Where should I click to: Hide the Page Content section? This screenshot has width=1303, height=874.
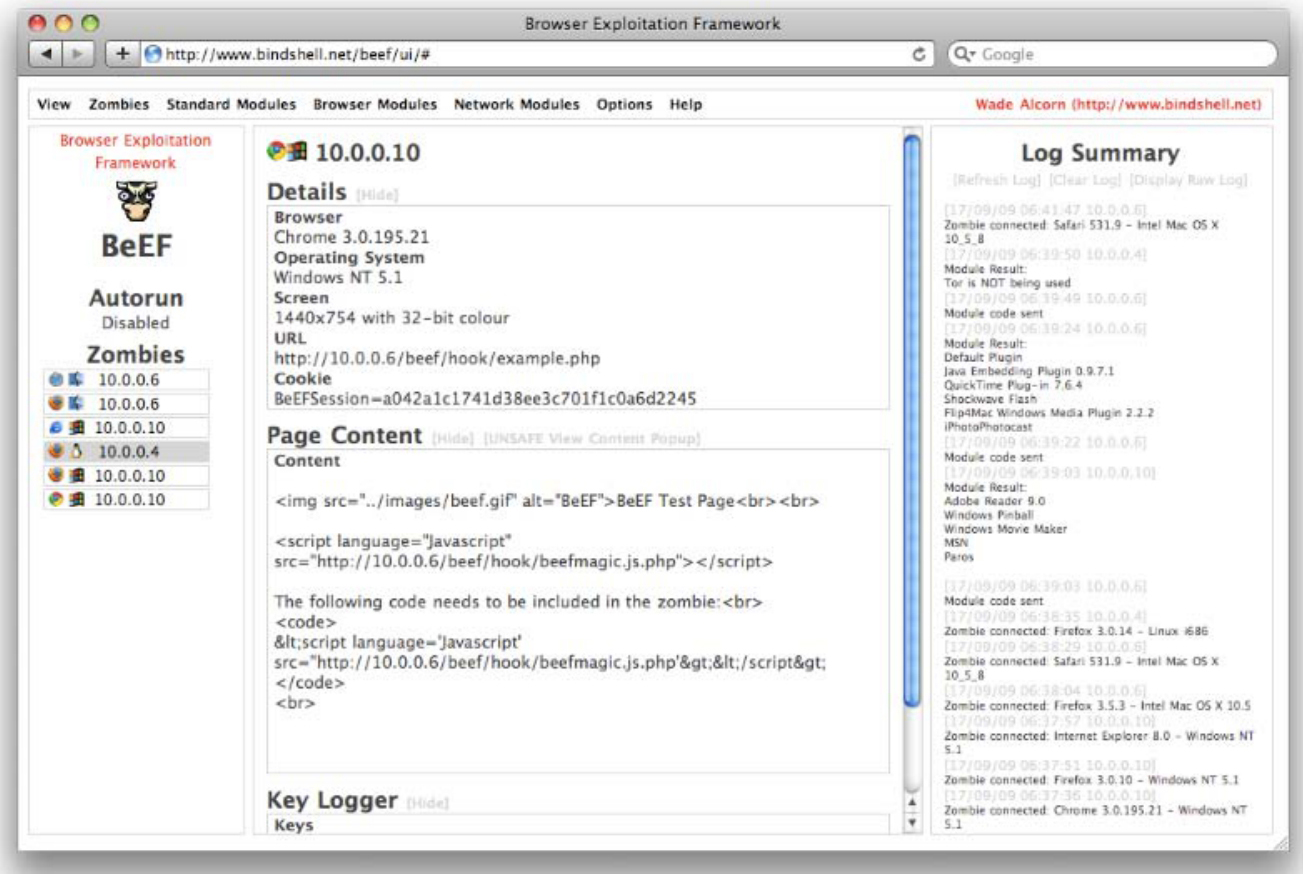[453, 439]
